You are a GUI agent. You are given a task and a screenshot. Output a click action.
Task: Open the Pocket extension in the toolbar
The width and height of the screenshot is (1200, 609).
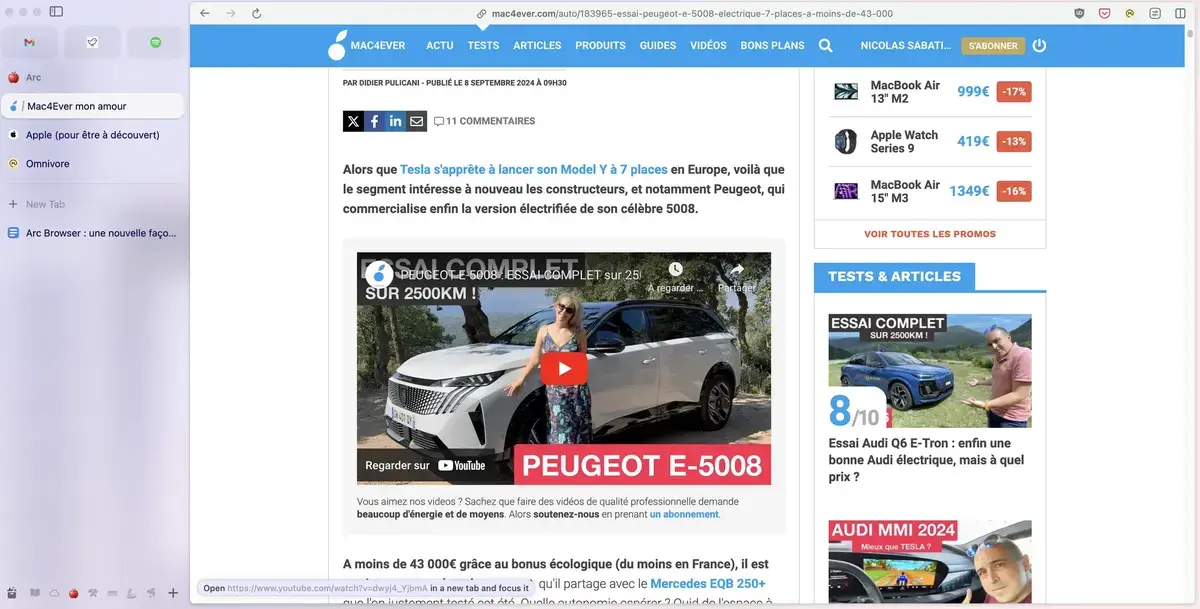[1104, 13]
